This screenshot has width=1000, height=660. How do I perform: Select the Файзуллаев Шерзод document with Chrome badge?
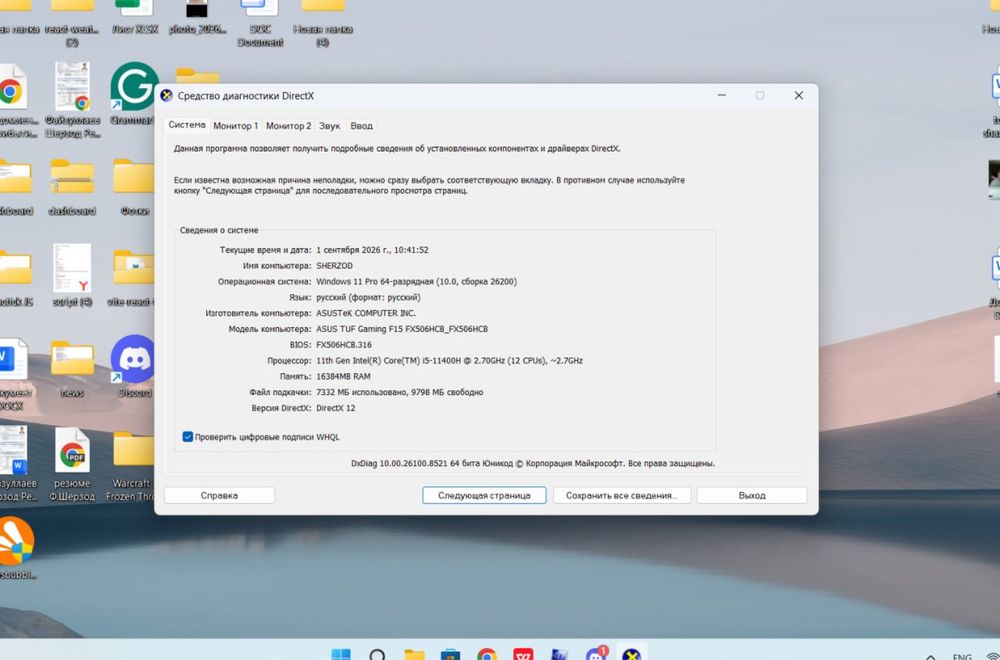[x=72, y=99]
